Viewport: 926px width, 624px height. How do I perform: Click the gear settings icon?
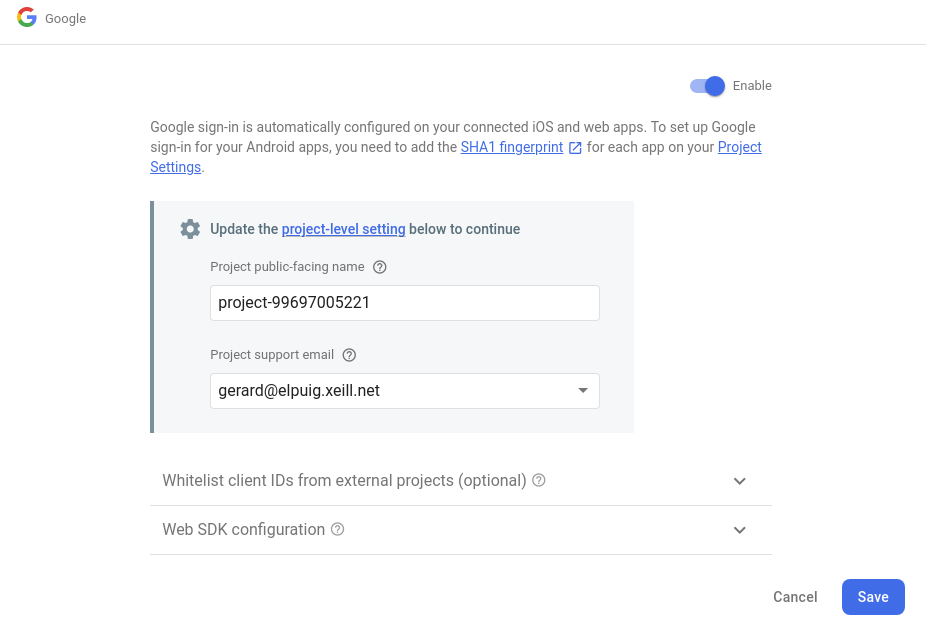tap(190, 229)
